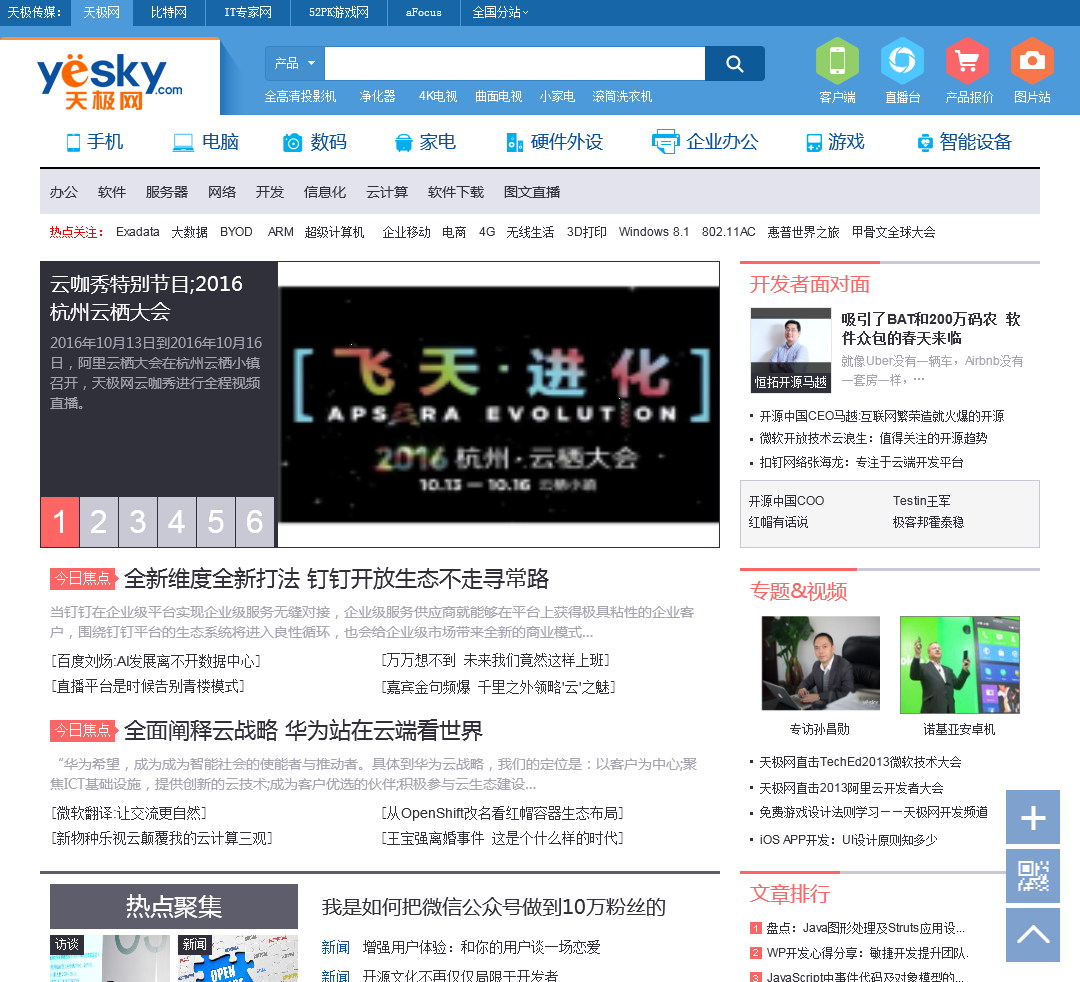
Task: Switch to the 天极网 top tab
Action: (101, 12)
